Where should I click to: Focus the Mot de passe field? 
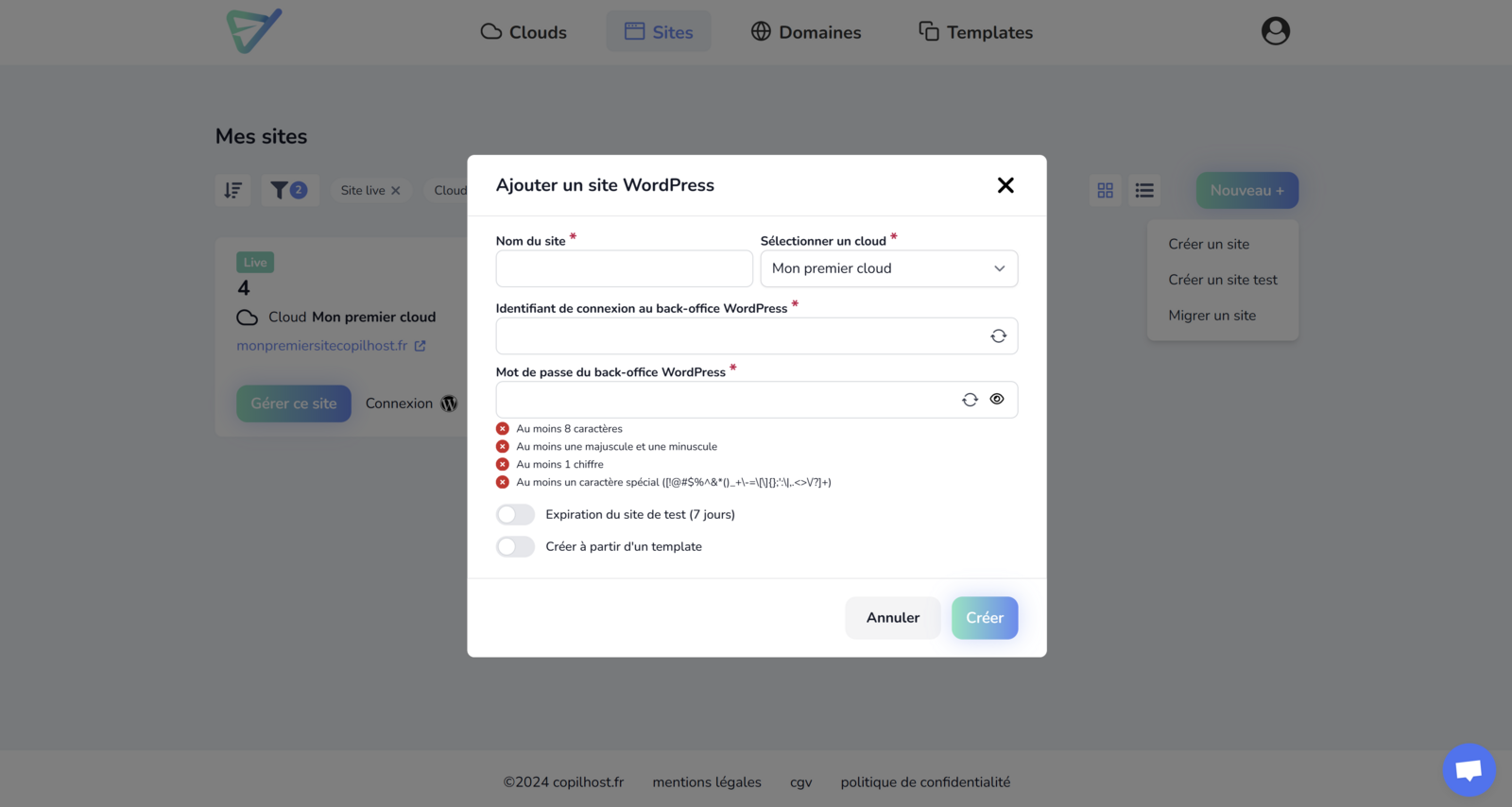click(x=757, y=400)
